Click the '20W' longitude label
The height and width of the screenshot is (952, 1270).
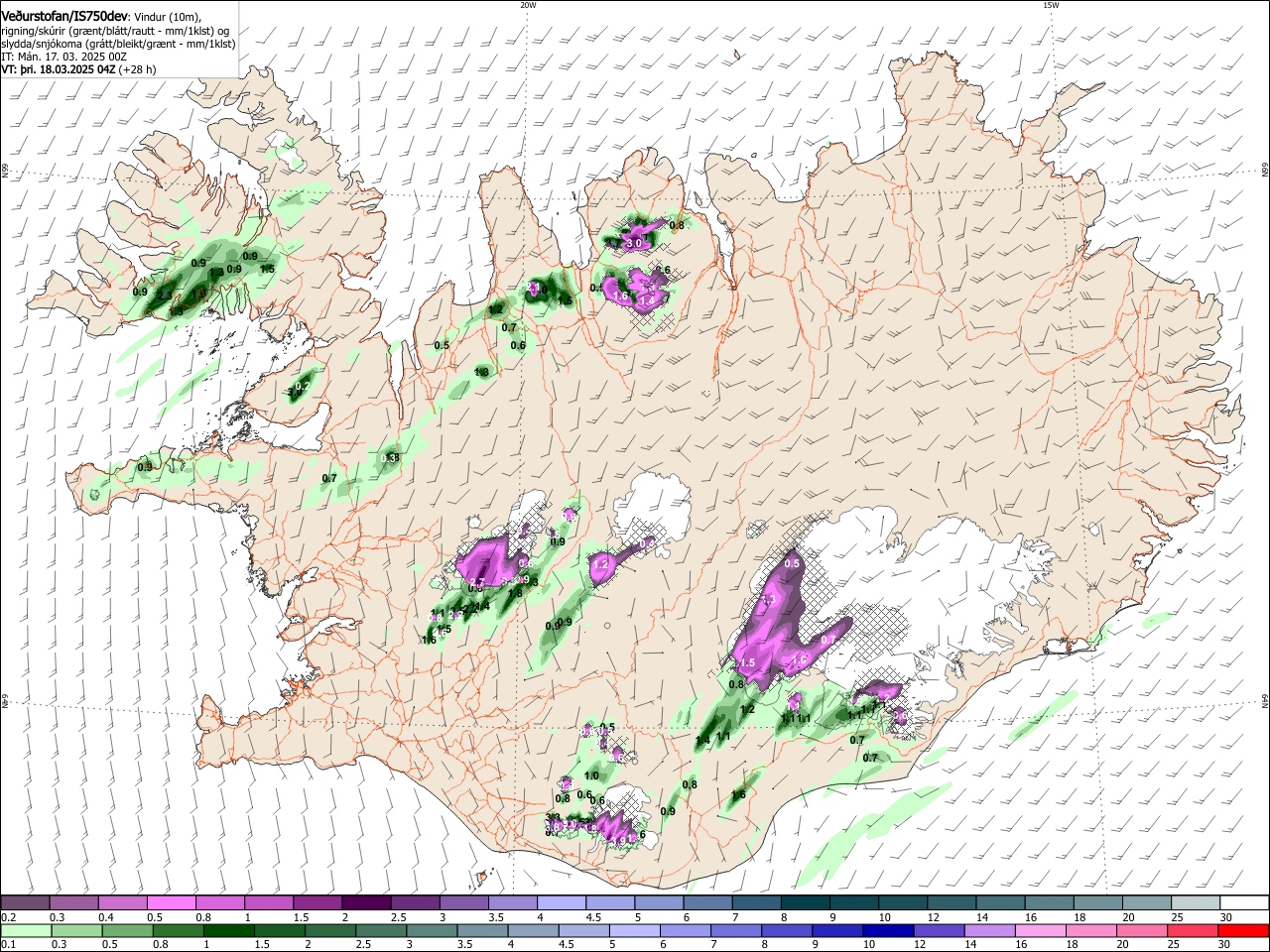pos(528,5)
